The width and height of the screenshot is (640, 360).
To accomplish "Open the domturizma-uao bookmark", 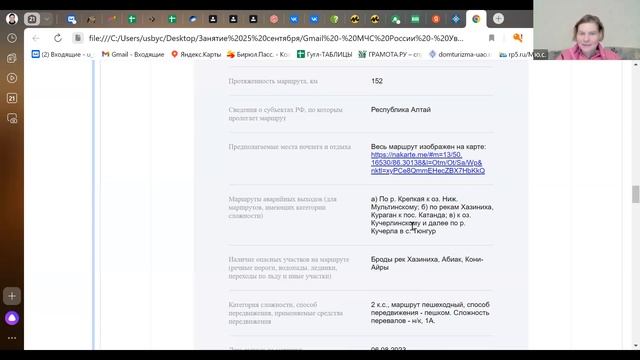I will [x=459, y=54].
